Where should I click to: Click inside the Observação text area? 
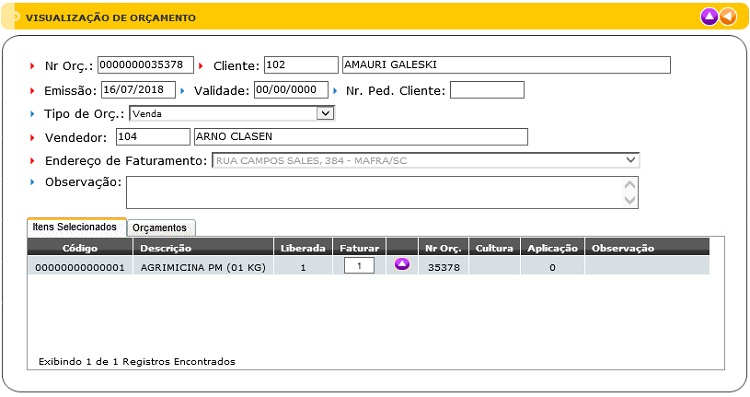click(x=374, y=192)
